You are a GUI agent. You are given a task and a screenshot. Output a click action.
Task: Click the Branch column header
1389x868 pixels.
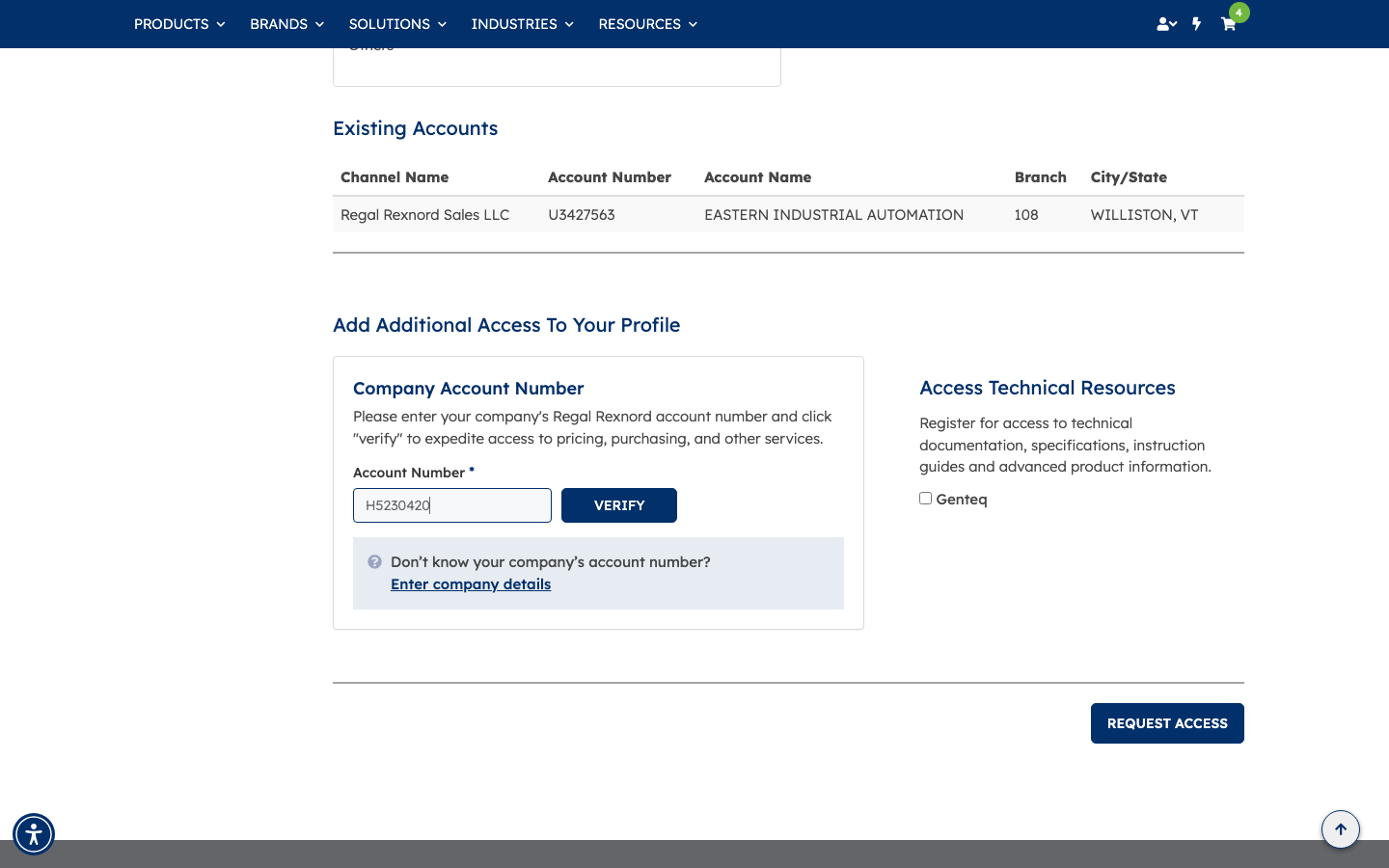(x=1040, y=177)
